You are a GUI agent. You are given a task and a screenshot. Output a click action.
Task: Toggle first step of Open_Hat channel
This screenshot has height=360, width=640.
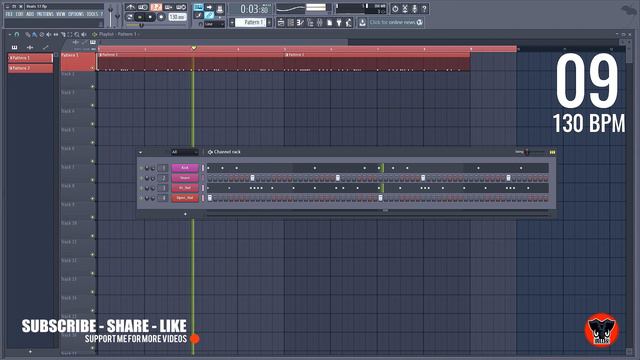[x=210, y=198]
